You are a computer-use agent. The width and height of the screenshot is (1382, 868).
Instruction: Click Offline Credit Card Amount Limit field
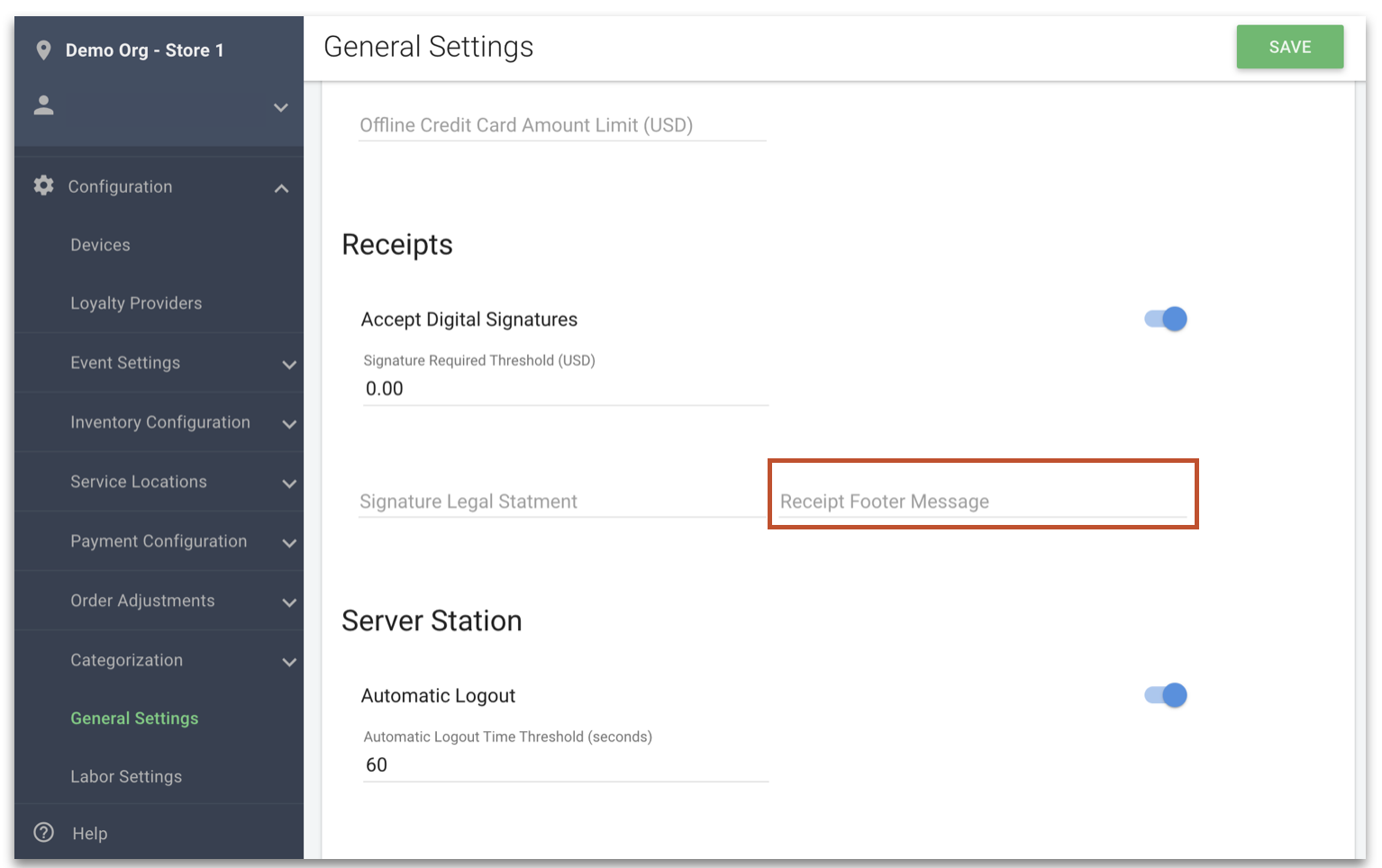coord(562,125)
